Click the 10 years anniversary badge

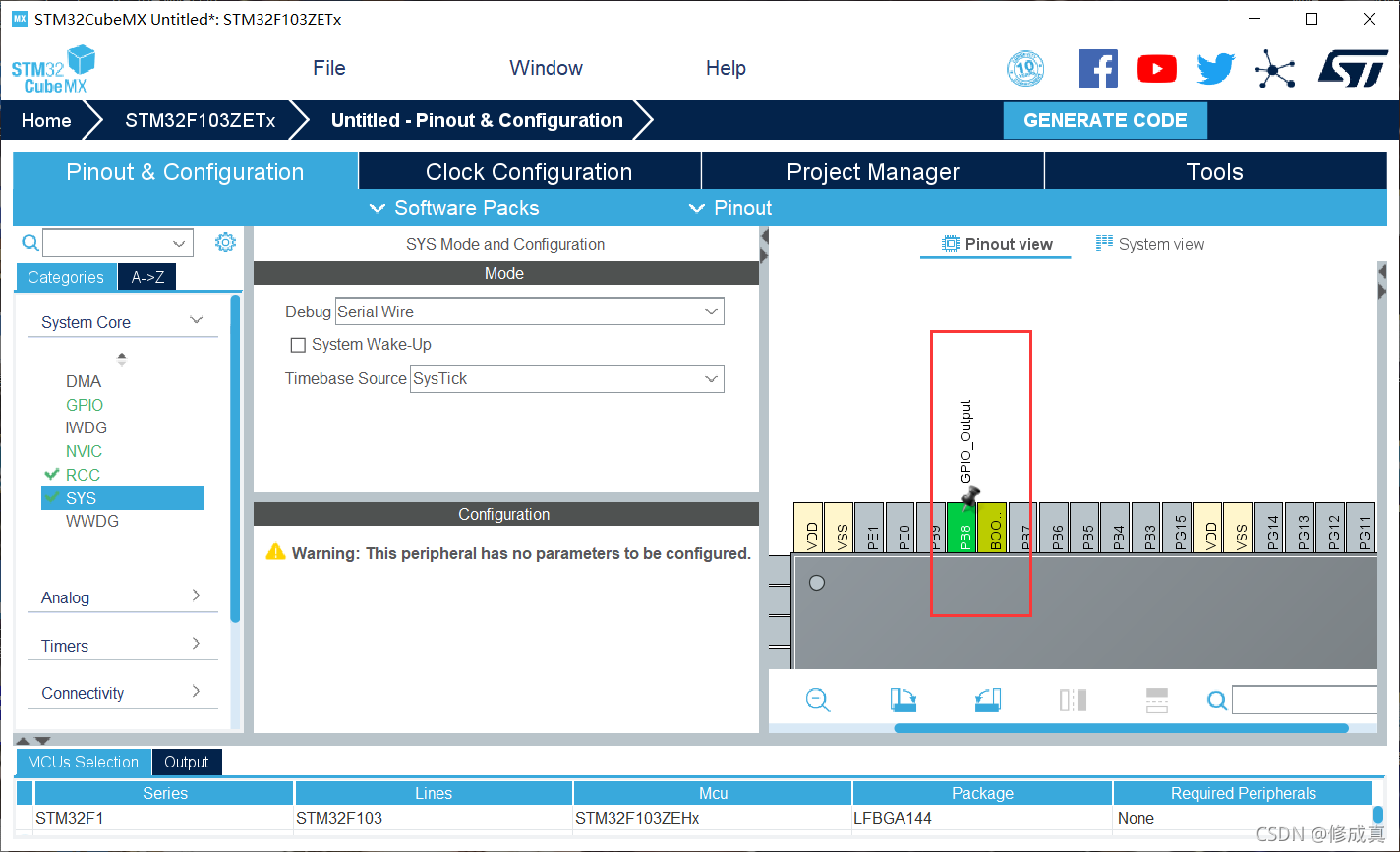[x=1025, y=69]
